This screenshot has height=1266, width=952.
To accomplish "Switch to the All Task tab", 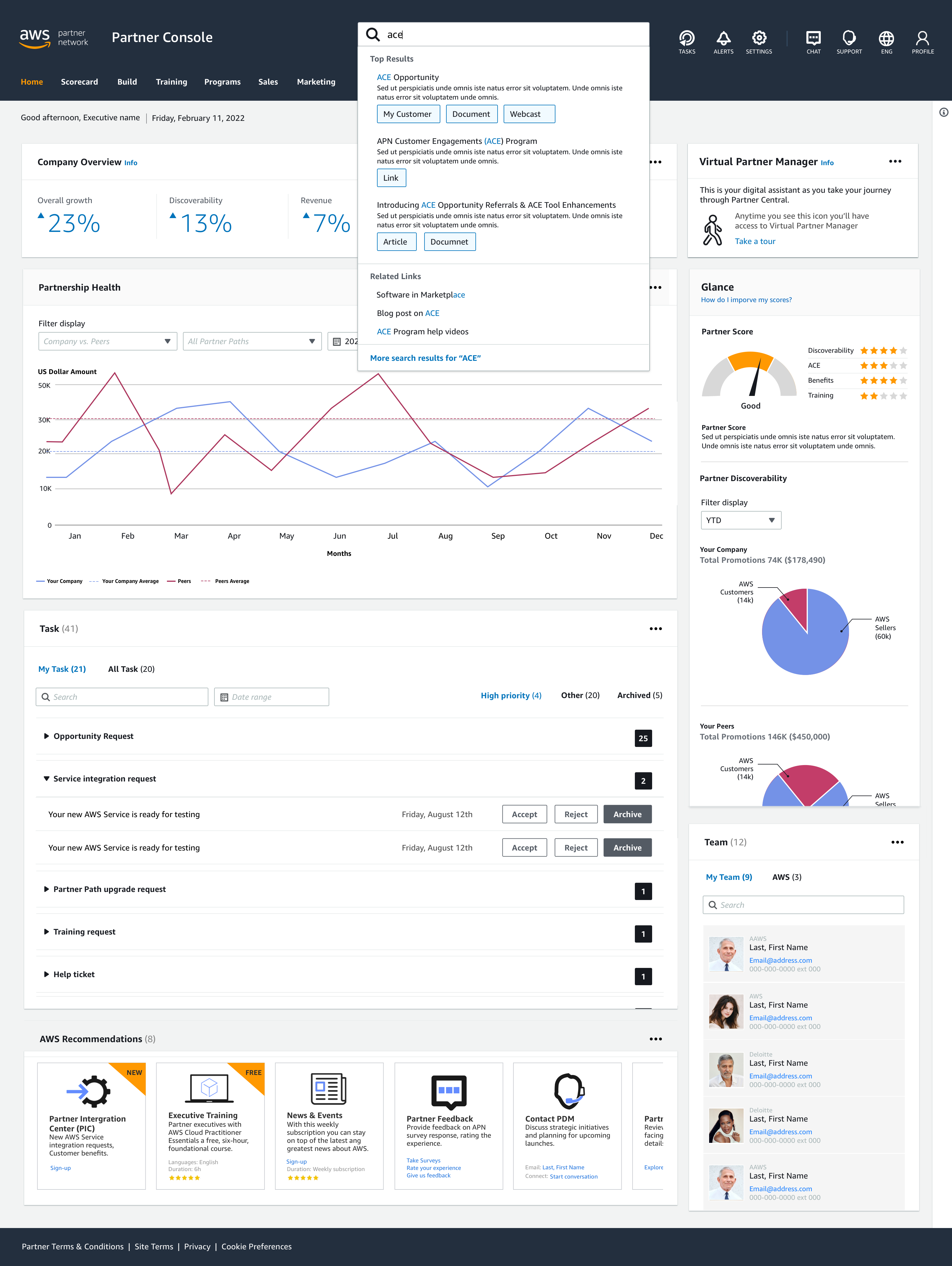I will [131, 669].
